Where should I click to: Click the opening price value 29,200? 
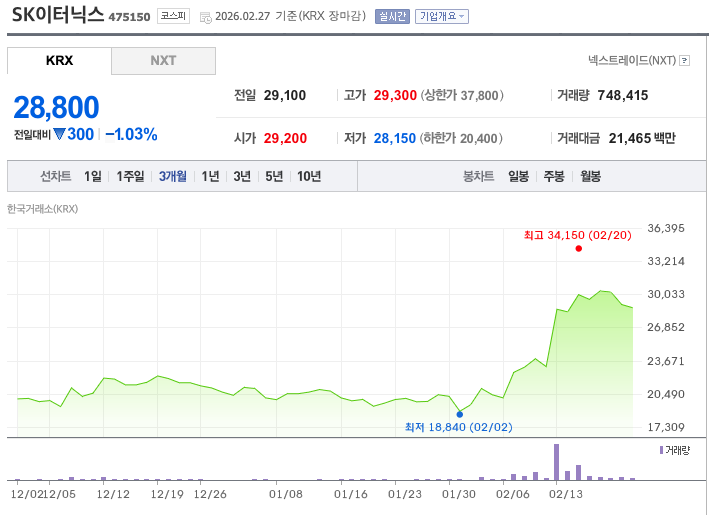pyautogui.click(x=285, y=138)
